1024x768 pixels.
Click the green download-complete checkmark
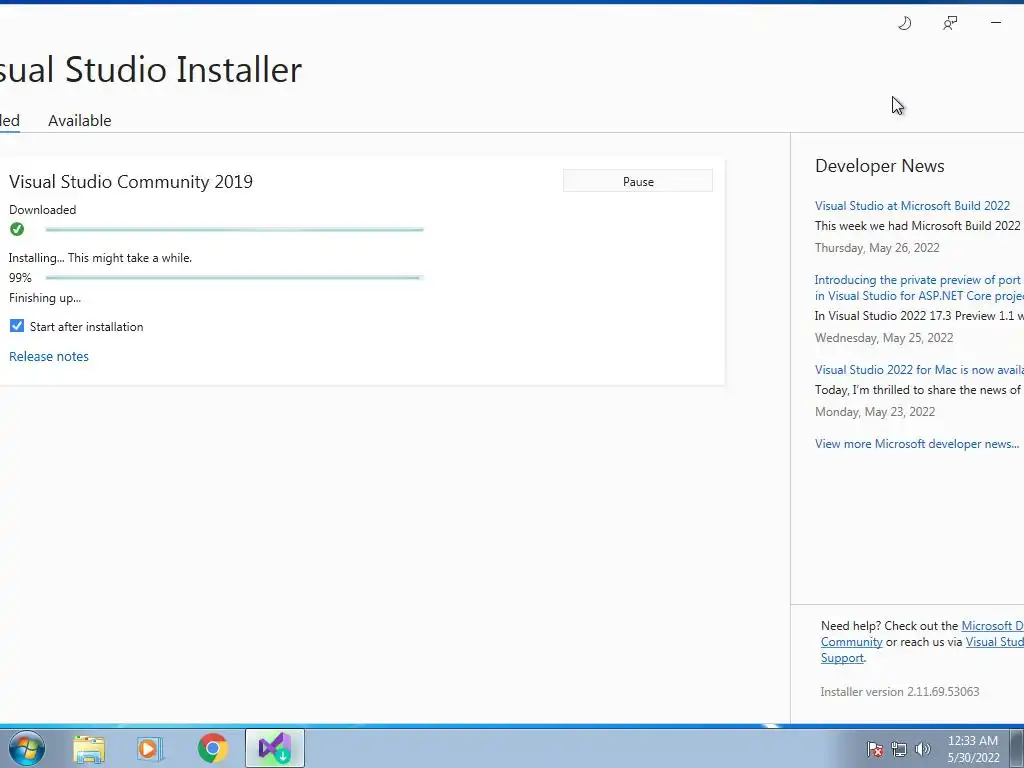pos(17,229)
